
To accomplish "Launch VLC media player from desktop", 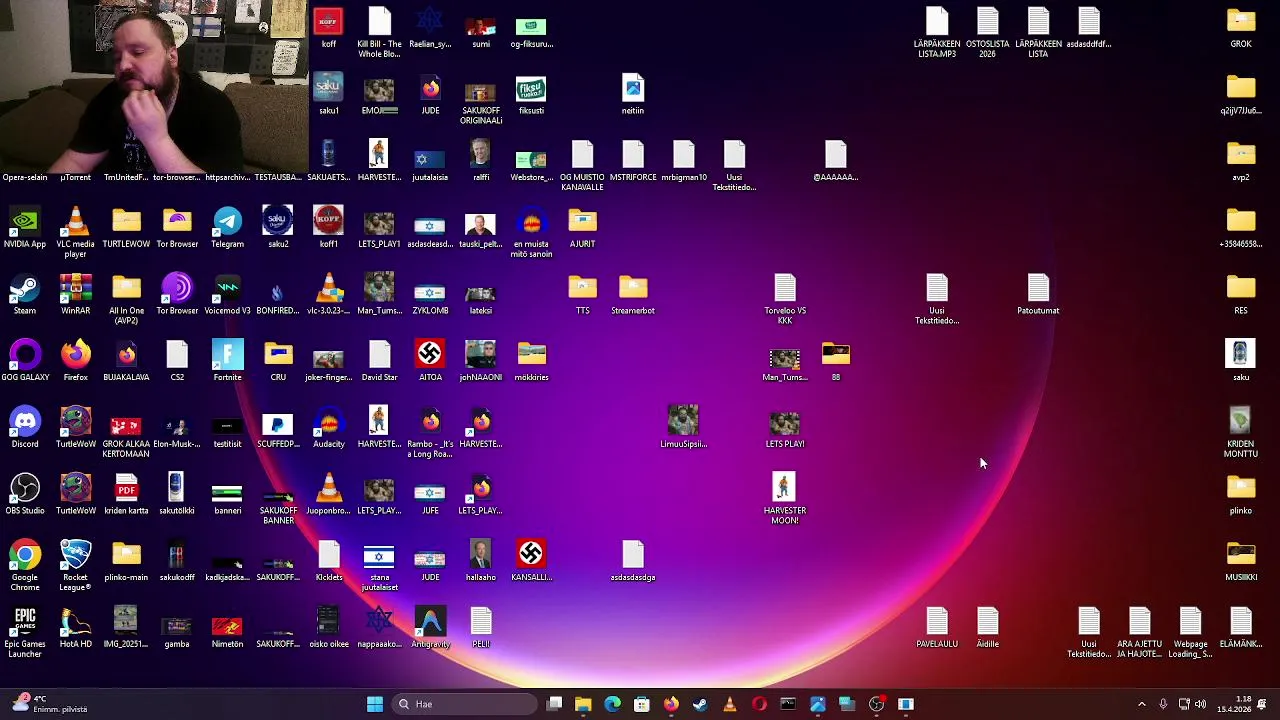I will pyautogui.click(x=75, y=232).
